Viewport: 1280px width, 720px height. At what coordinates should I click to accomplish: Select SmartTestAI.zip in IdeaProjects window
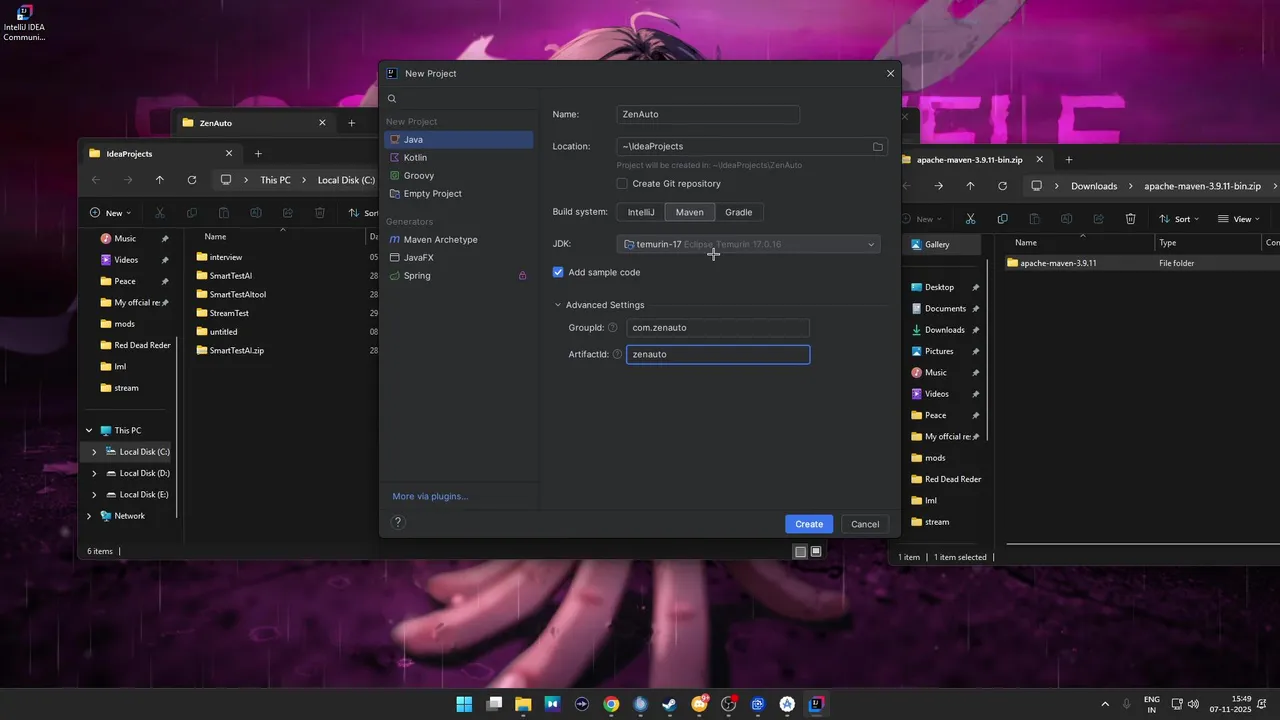pos(237,351)
